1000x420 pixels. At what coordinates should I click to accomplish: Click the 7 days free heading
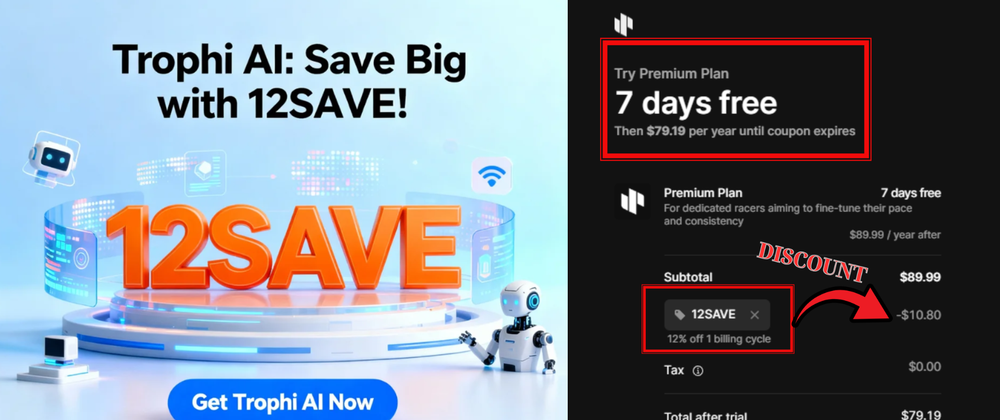(696, 103)
